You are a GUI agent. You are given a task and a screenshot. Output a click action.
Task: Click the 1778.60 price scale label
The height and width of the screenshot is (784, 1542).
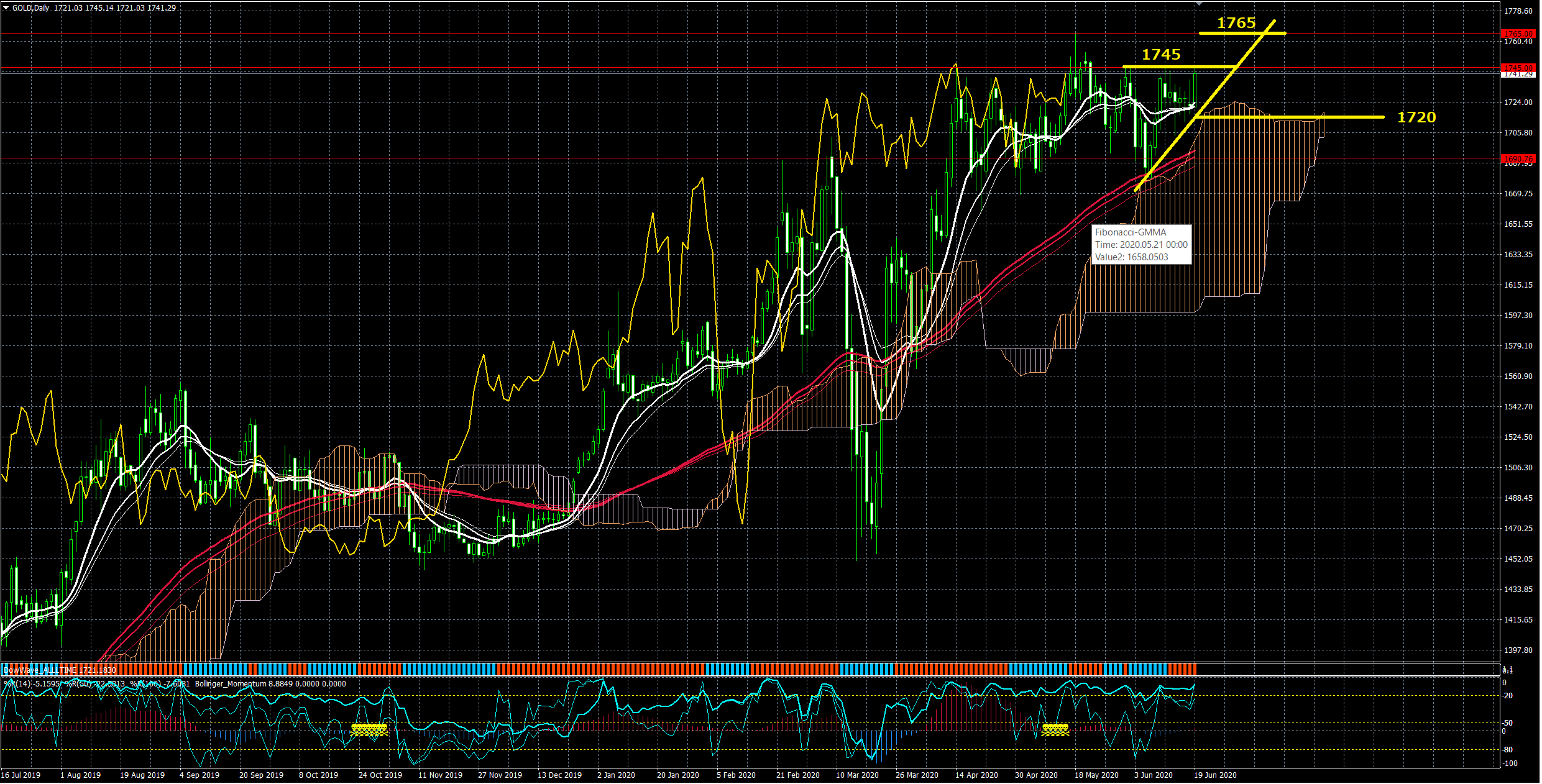click(x=1518, y=11)
